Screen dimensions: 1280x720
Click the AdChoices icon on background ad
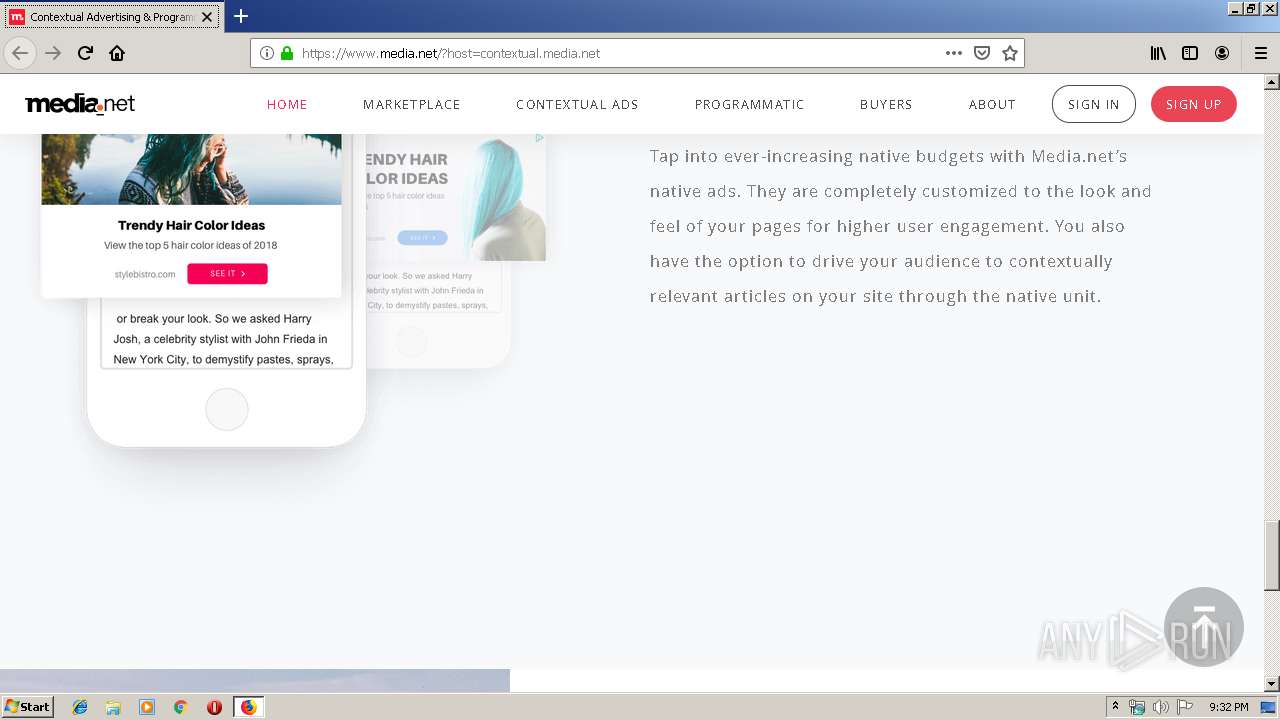coord(539,138)
